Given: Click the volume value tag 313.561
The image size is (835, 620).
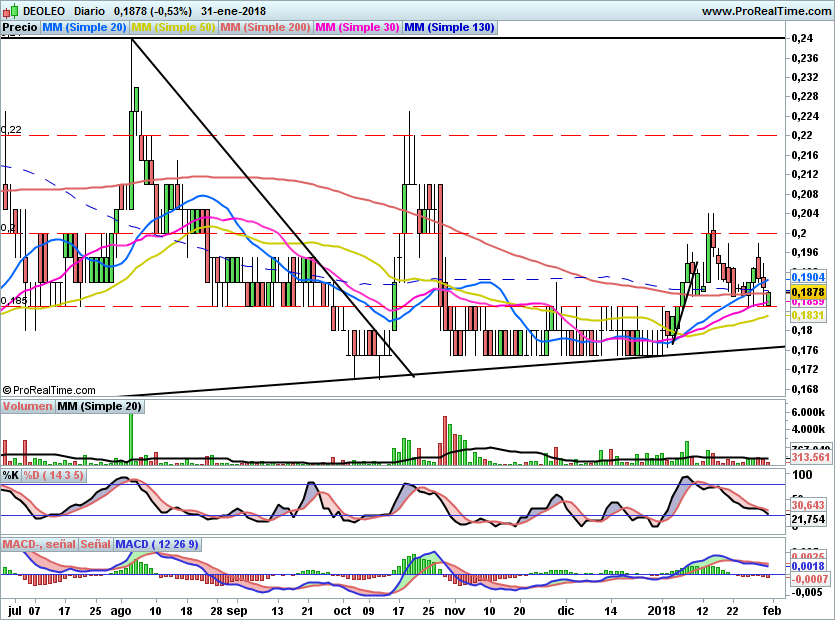Looking at the screenshot, I should [x=806, y=458].
